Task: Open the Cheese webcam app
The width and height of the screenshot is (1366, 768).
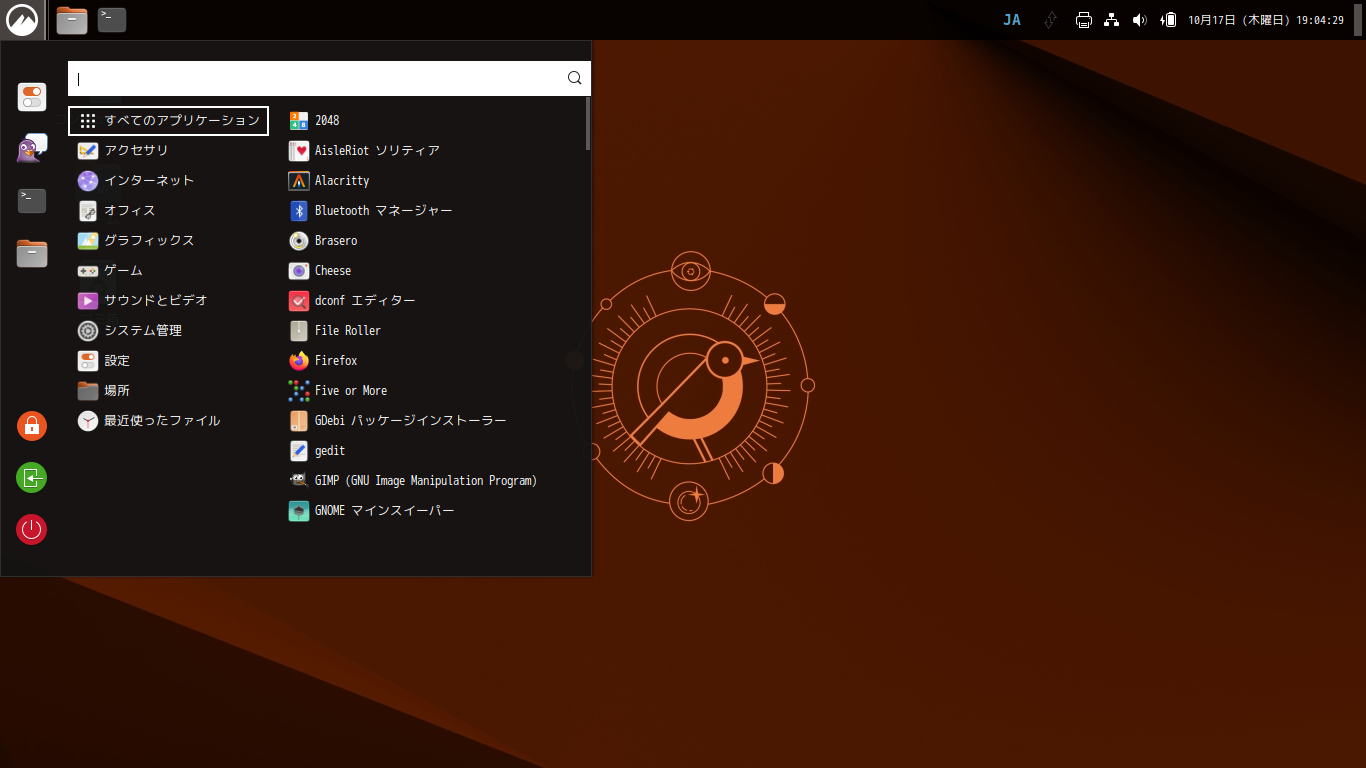Action: [332, 271]
